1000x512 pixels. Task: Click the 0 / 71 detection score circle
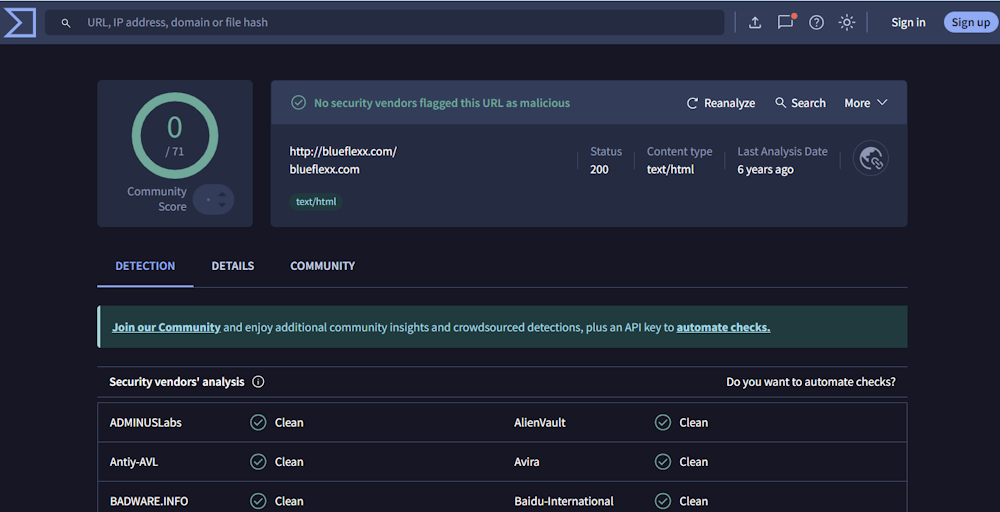tap(175, 135)
